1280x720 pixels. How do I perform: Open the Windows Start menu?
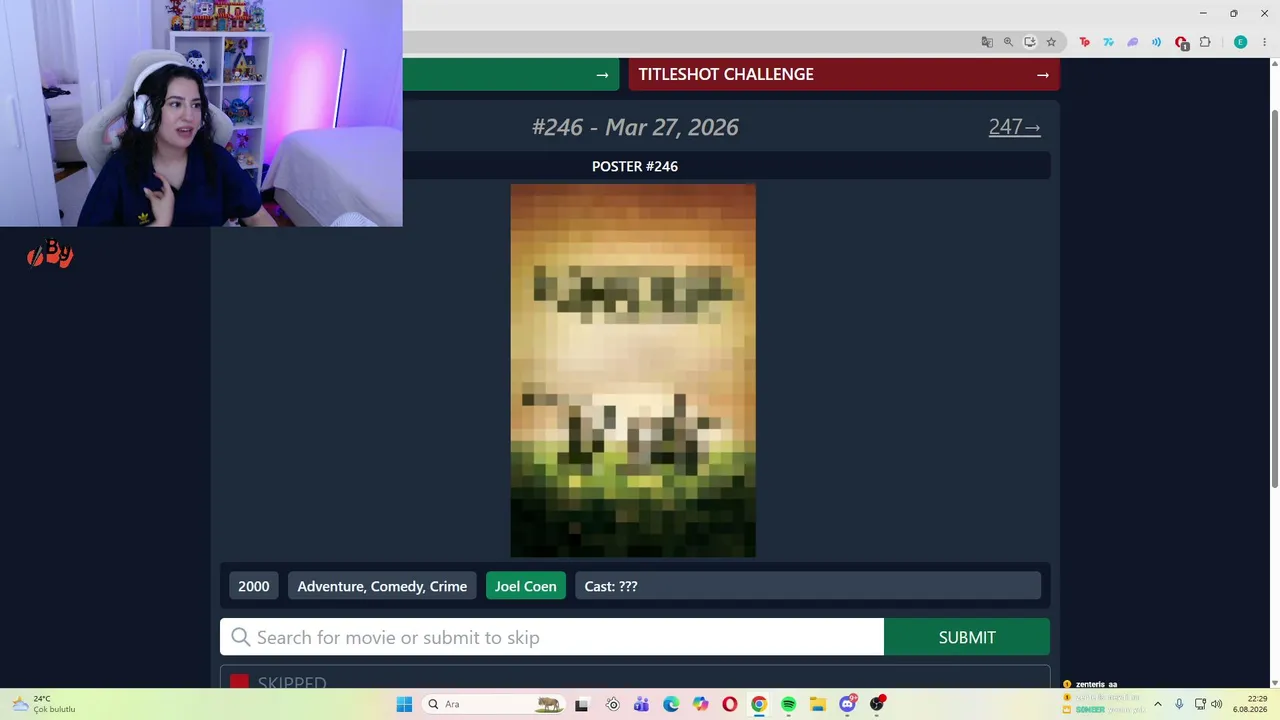pyautogui.click(x=404, y=704)
